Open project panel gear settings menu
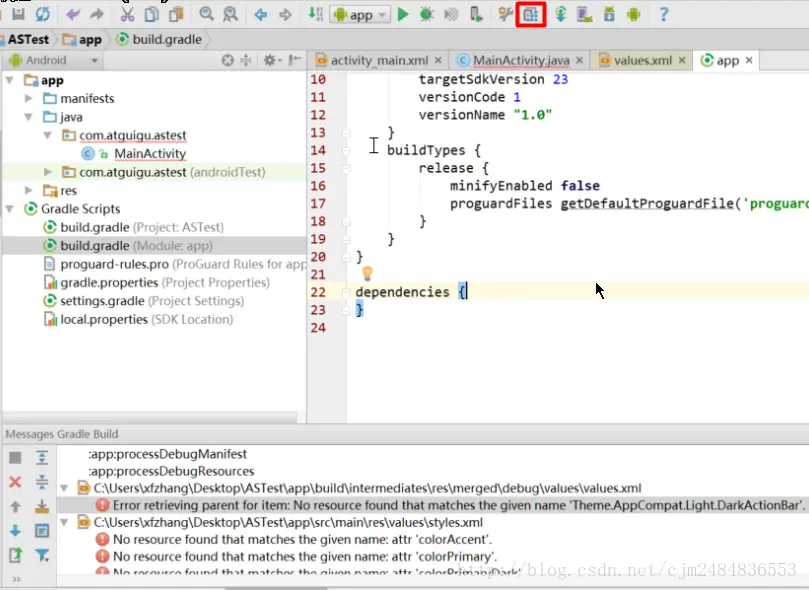The height and width of the screenshot is (590, 809). 272,60
